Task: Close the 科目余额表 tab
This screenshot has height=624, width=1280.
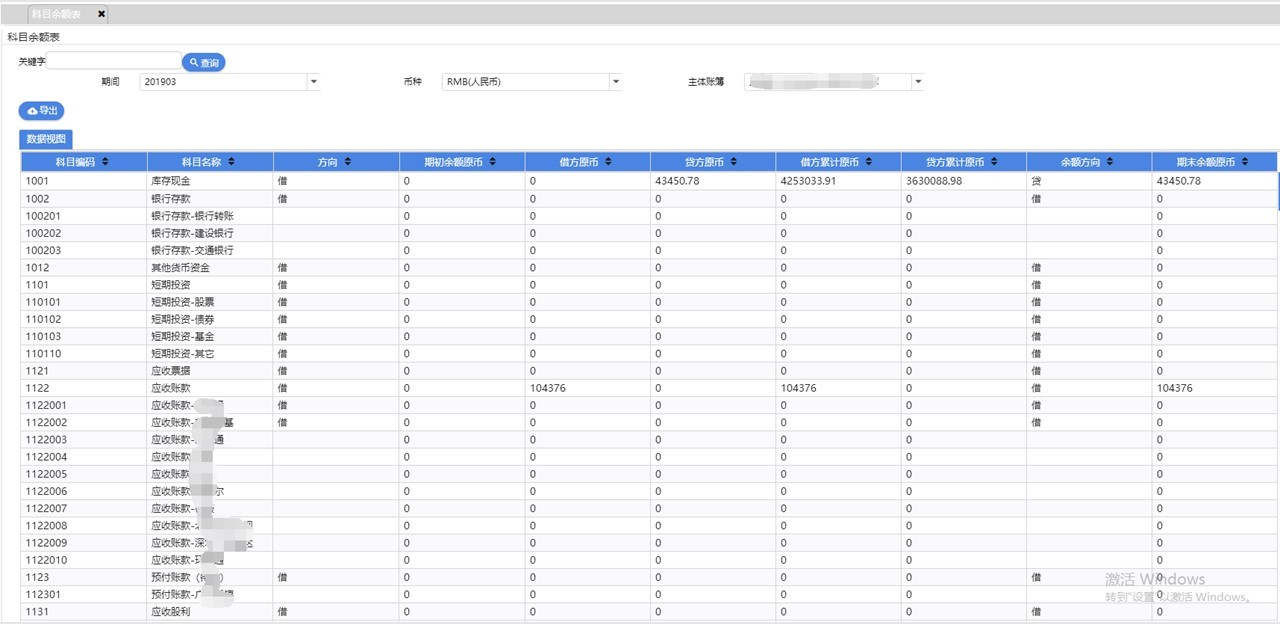Action: pyautogui.click(x=101, y=14)
